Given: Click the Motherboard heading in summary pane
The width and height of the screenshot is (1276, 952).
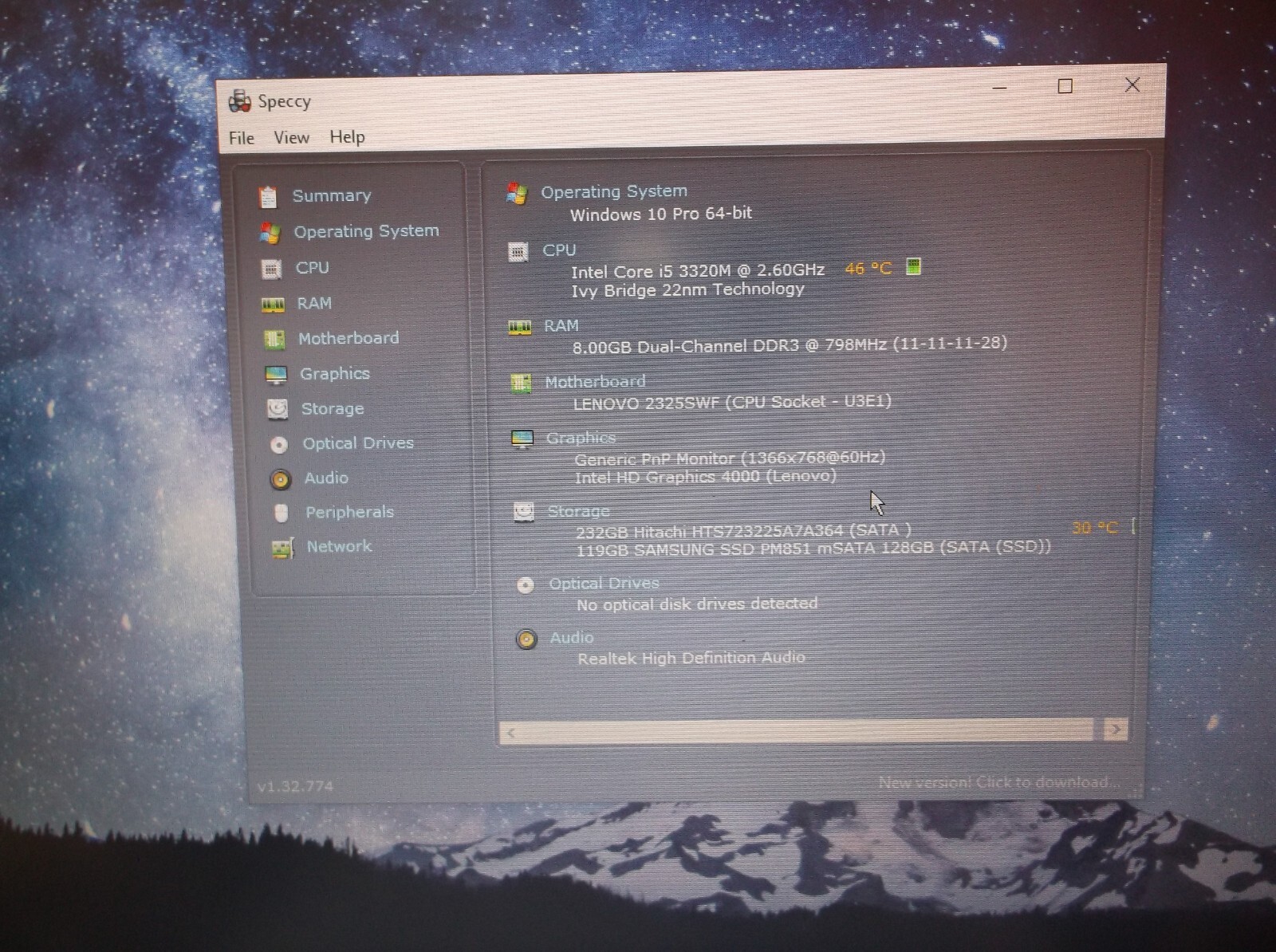Looking at the screenshot, I should [x=595, y=382].
